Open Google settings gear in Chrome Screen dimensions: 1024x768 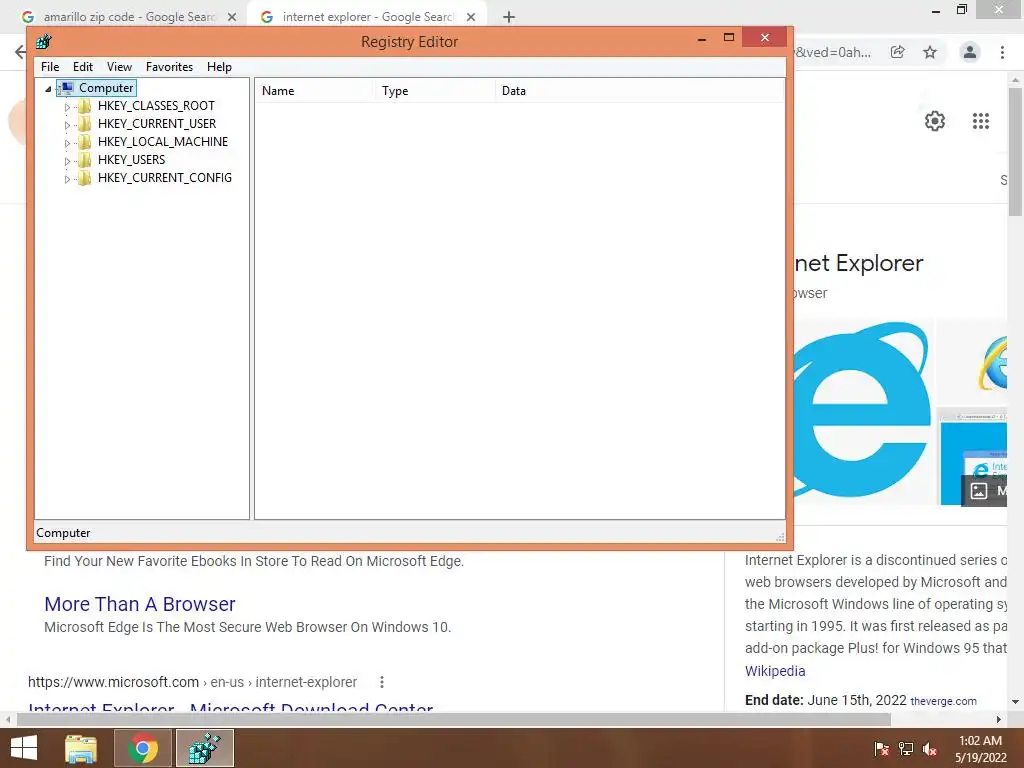(935, 121)
